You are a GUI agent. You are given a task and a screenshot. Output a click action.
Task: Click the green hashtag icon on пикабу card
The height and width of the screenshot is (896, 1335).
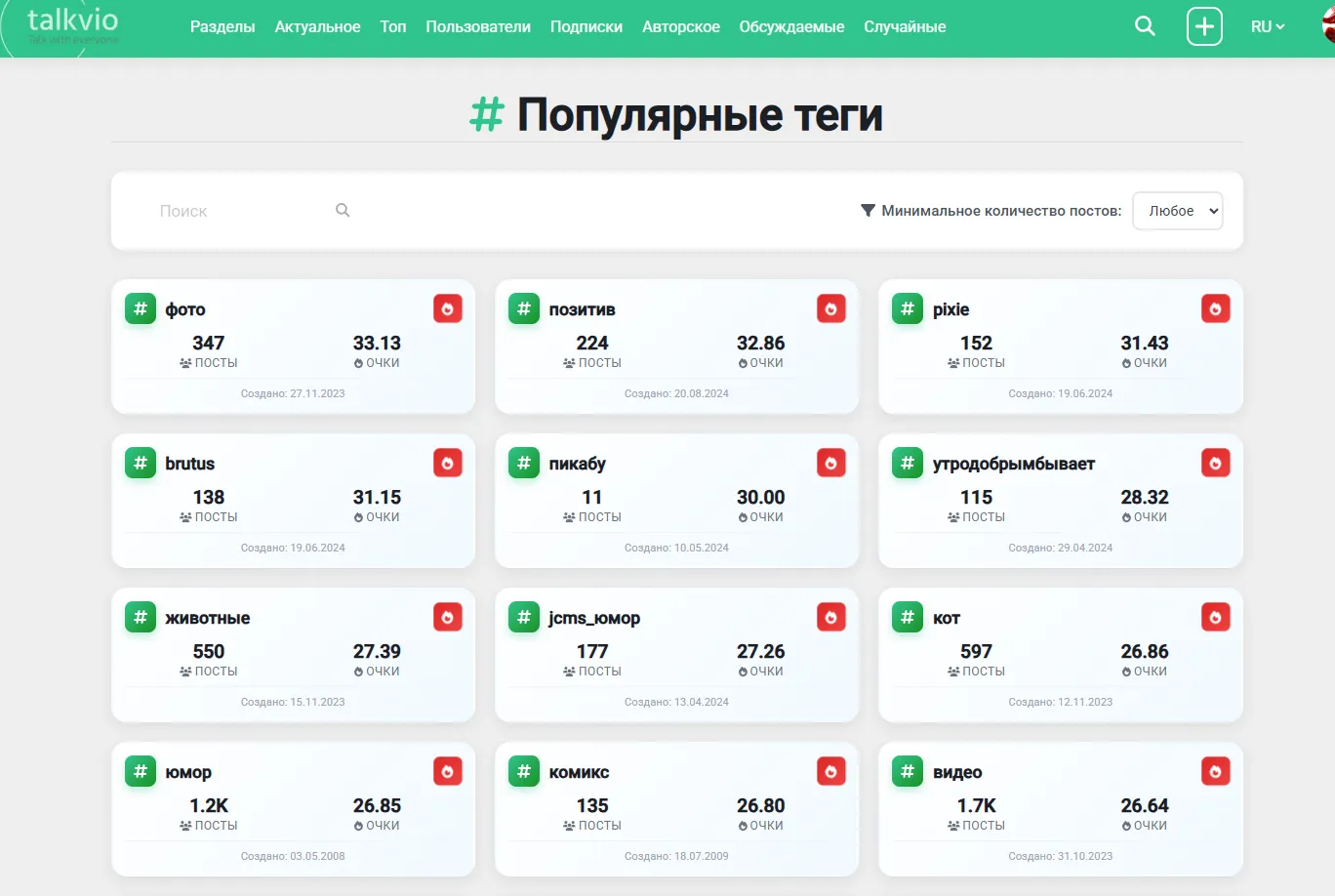pyautogui.click(x=524, y=463)
